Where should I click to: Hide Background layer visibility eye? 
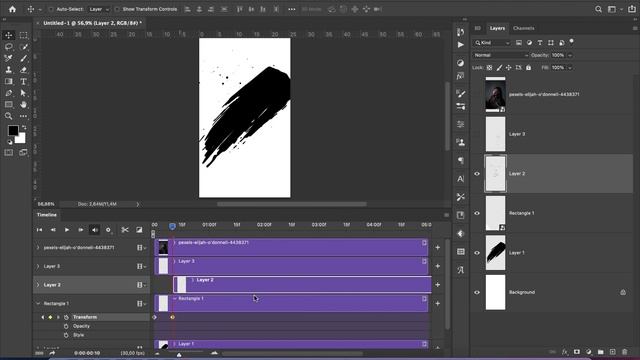point(477,292)
